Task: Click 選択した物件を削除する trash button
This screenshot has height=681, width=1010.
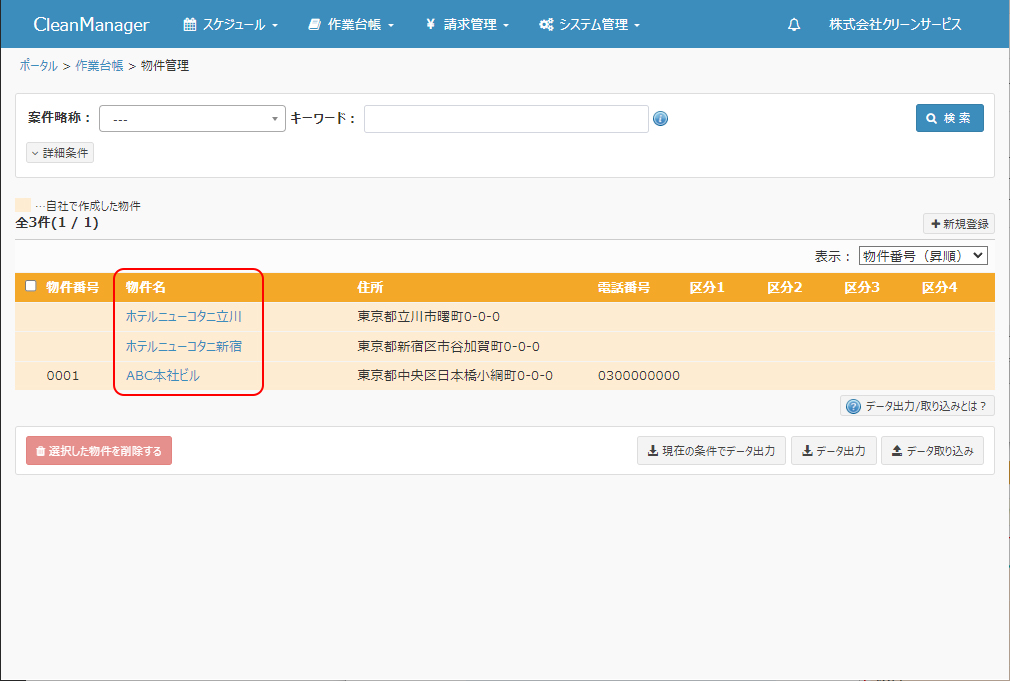Action: coord(99,451)
